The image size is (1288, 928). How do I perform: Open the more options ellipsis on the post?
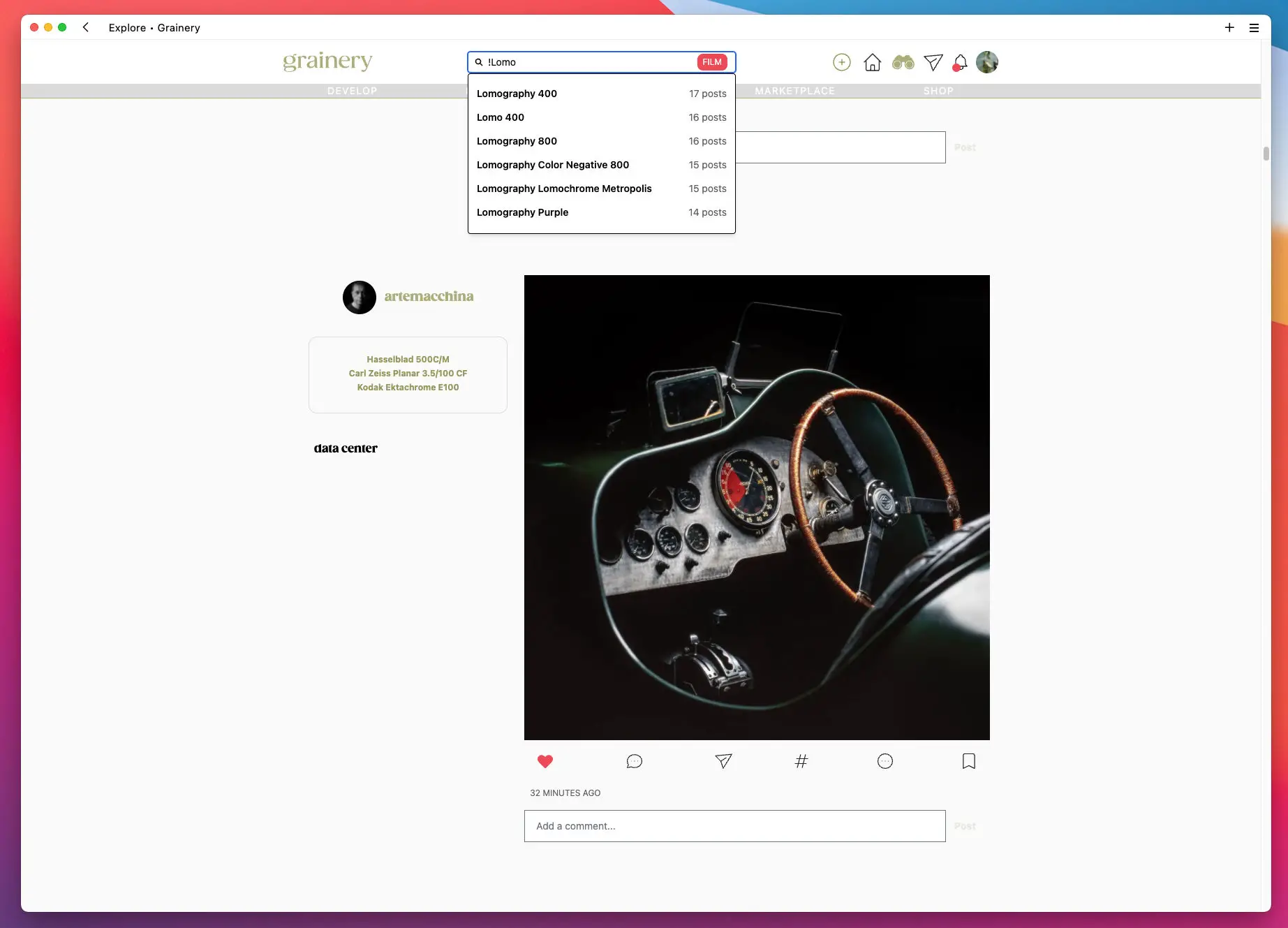tap(884, 761)
